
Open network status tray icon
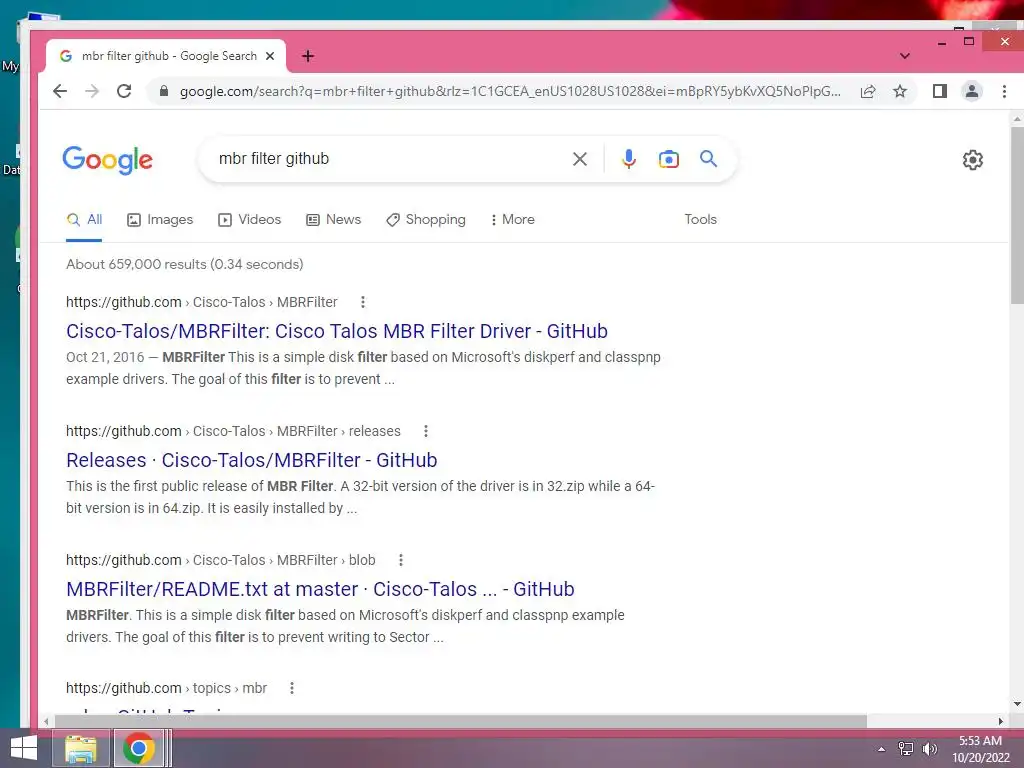point(906,749)
